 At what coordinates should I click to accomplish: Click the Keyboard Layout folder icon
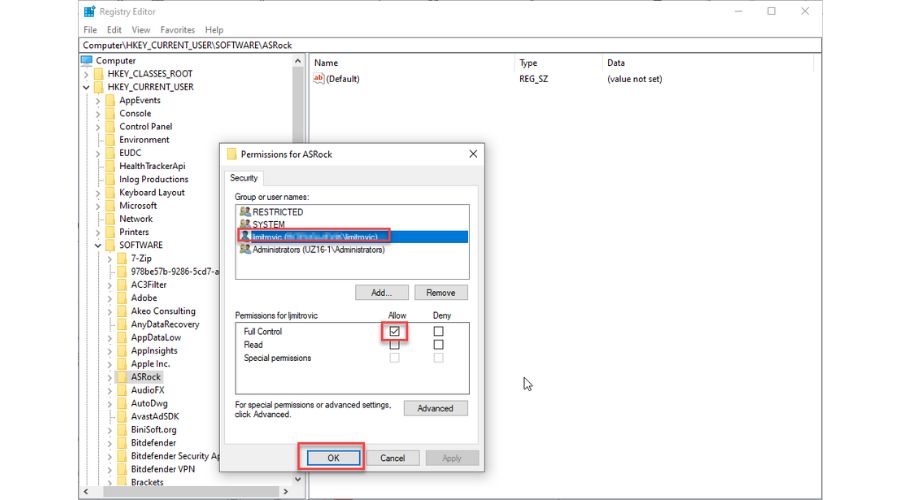click(110, 192)
